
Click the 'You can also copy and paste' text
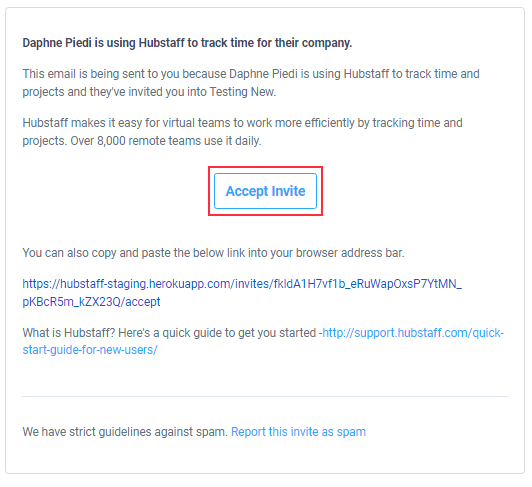213,253
